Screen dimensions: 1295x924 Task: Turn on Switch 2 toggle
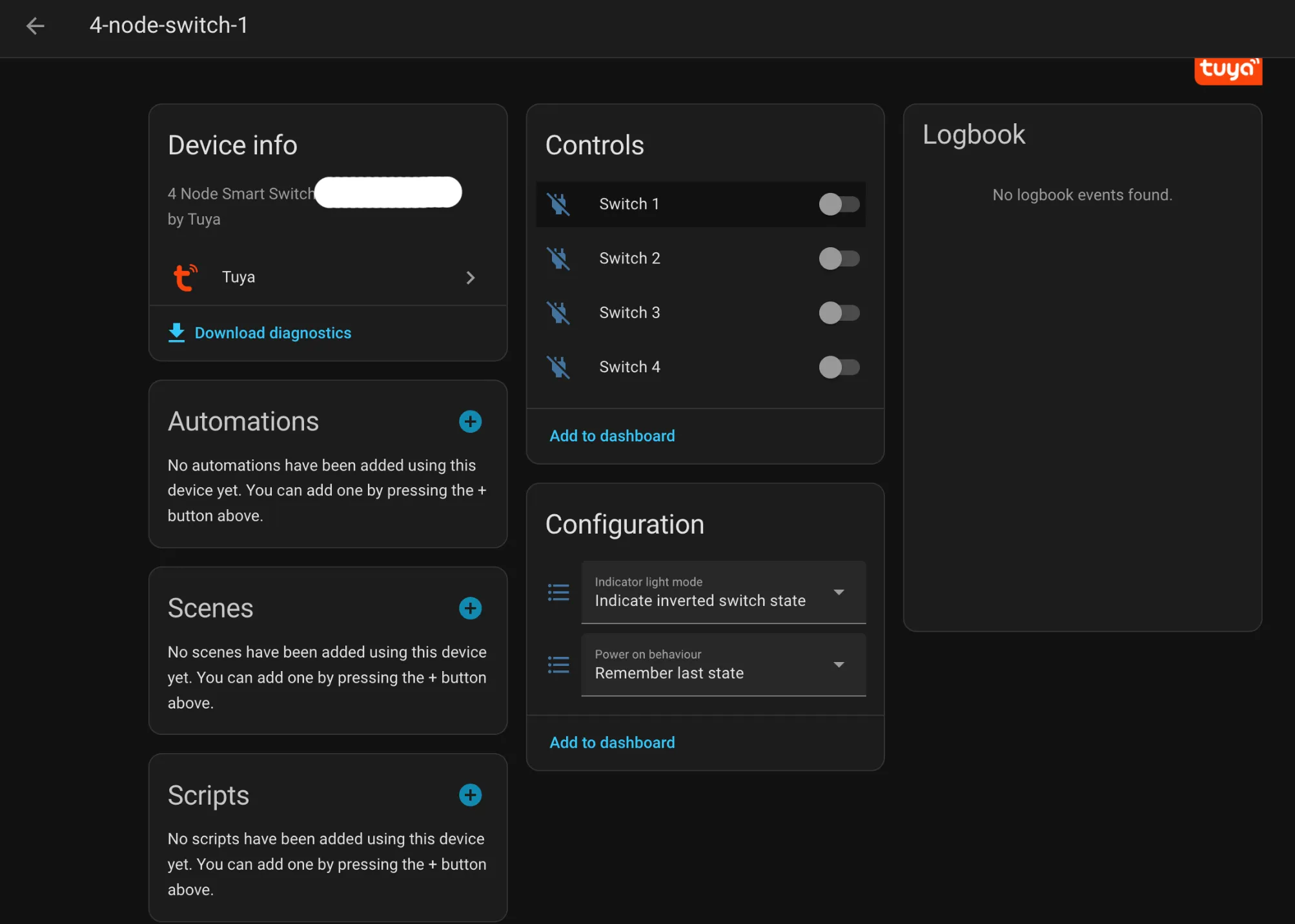tap(839, 259)
